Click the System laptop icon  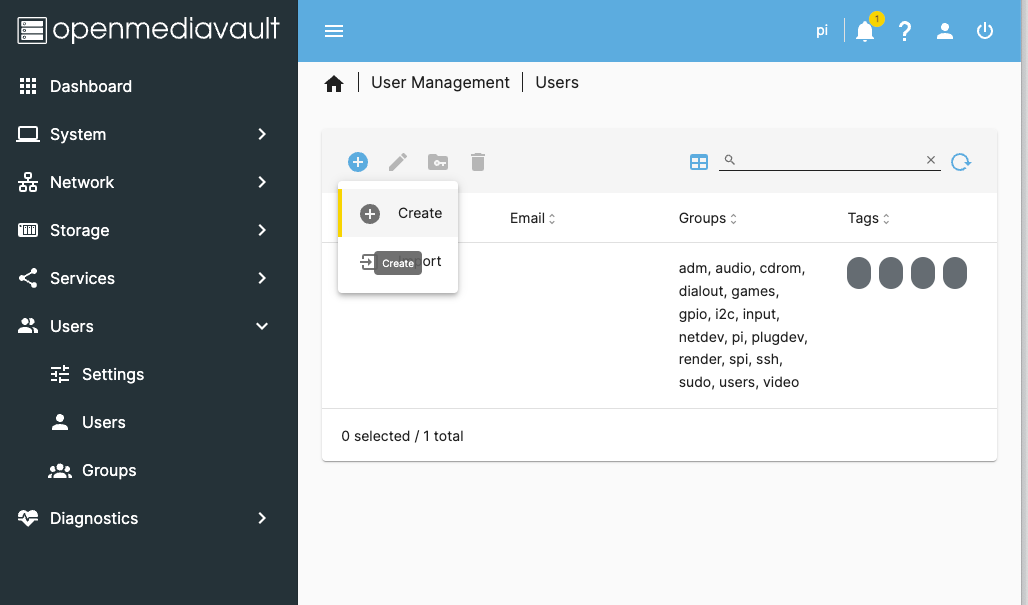pos(28,134)
